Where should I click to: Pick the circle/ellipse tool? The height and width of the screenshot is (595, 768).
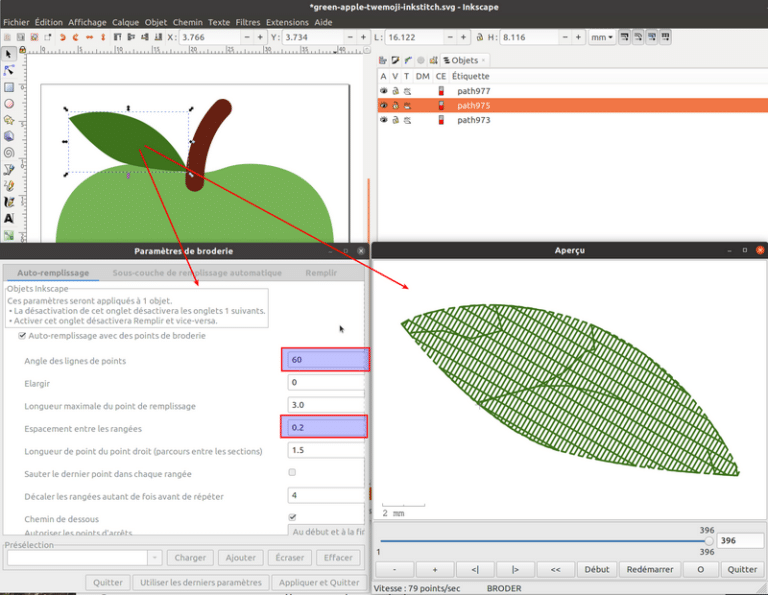click(x=9, y=103)
